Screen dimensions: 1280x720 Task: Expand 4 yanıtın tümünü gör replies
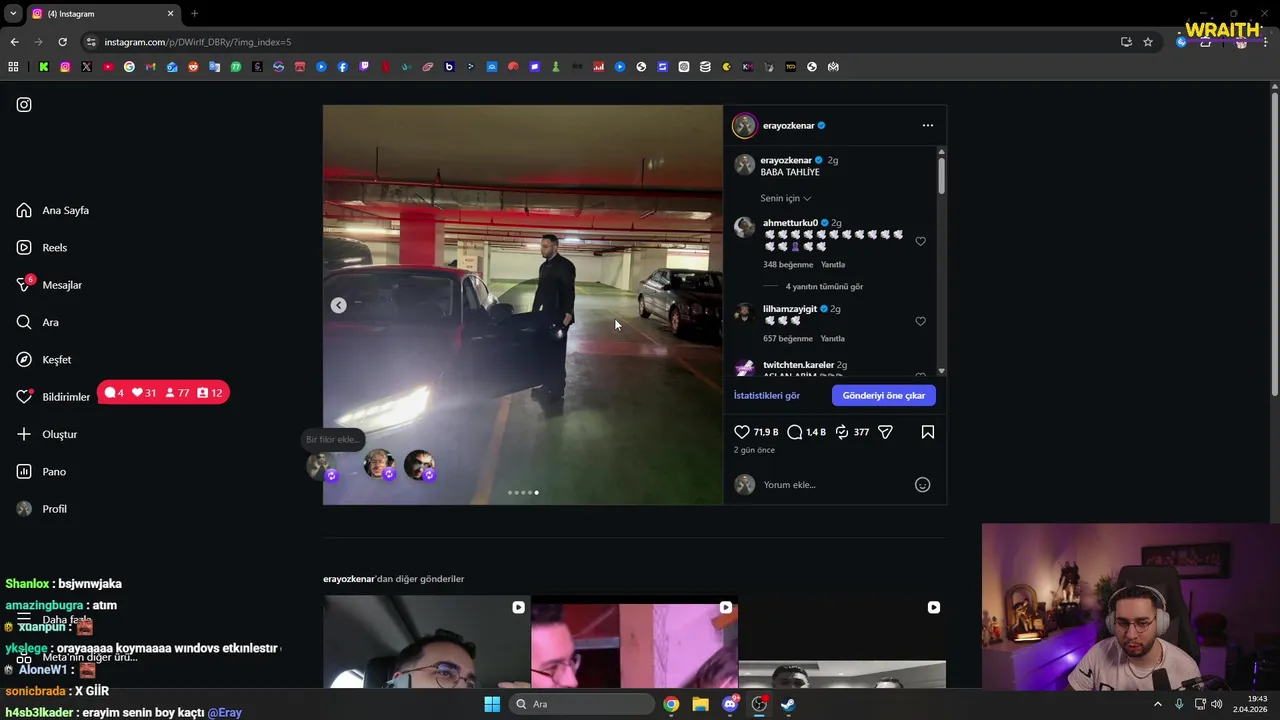[824, 287]
